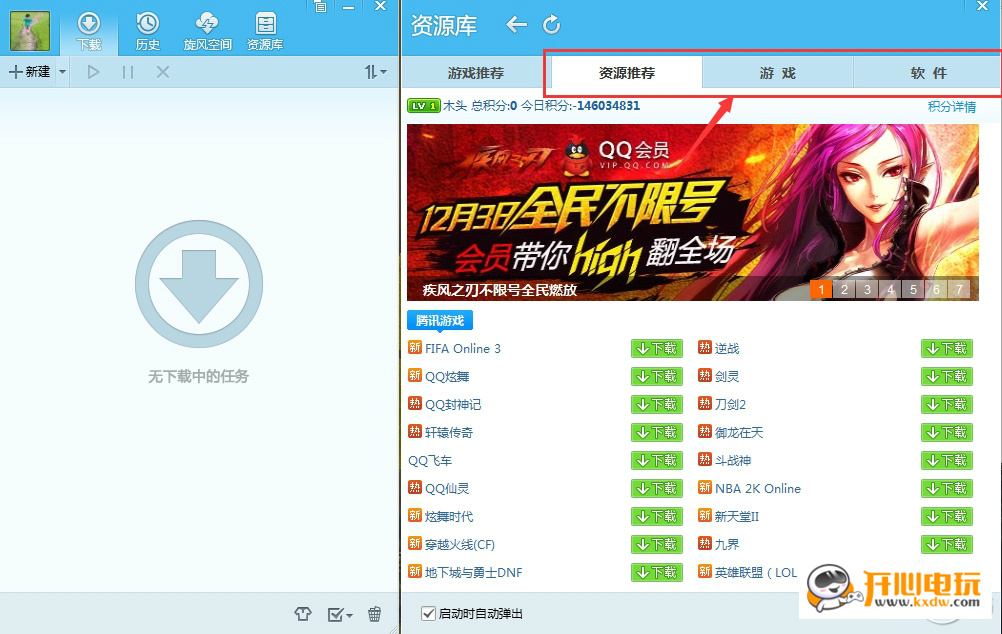1002x634 pixels.
Task: Select slide 3 in the banner carousel
Action: [x=866, y=289]
